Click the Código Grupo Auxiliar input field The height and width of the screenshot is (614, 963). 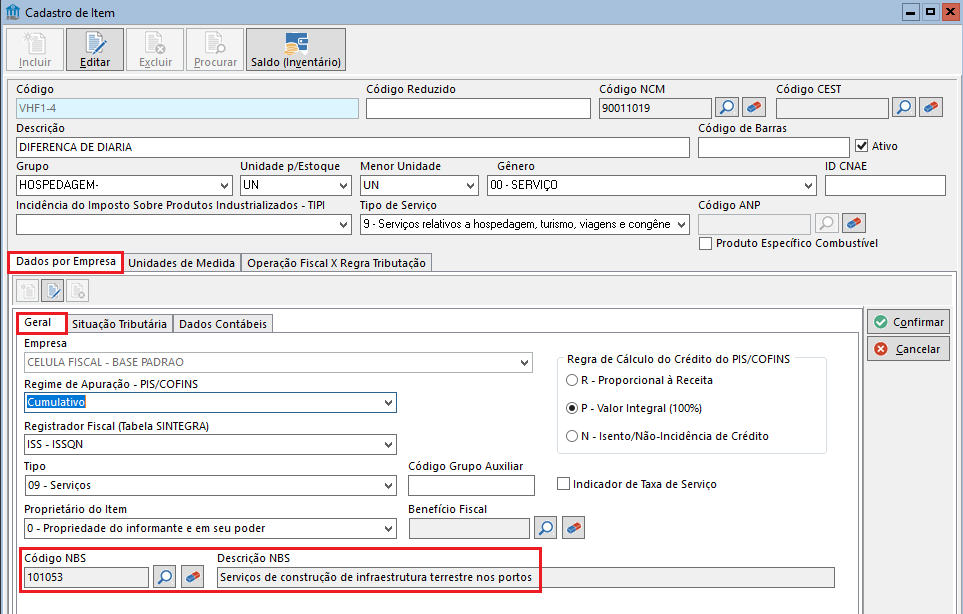click(471, 485)
